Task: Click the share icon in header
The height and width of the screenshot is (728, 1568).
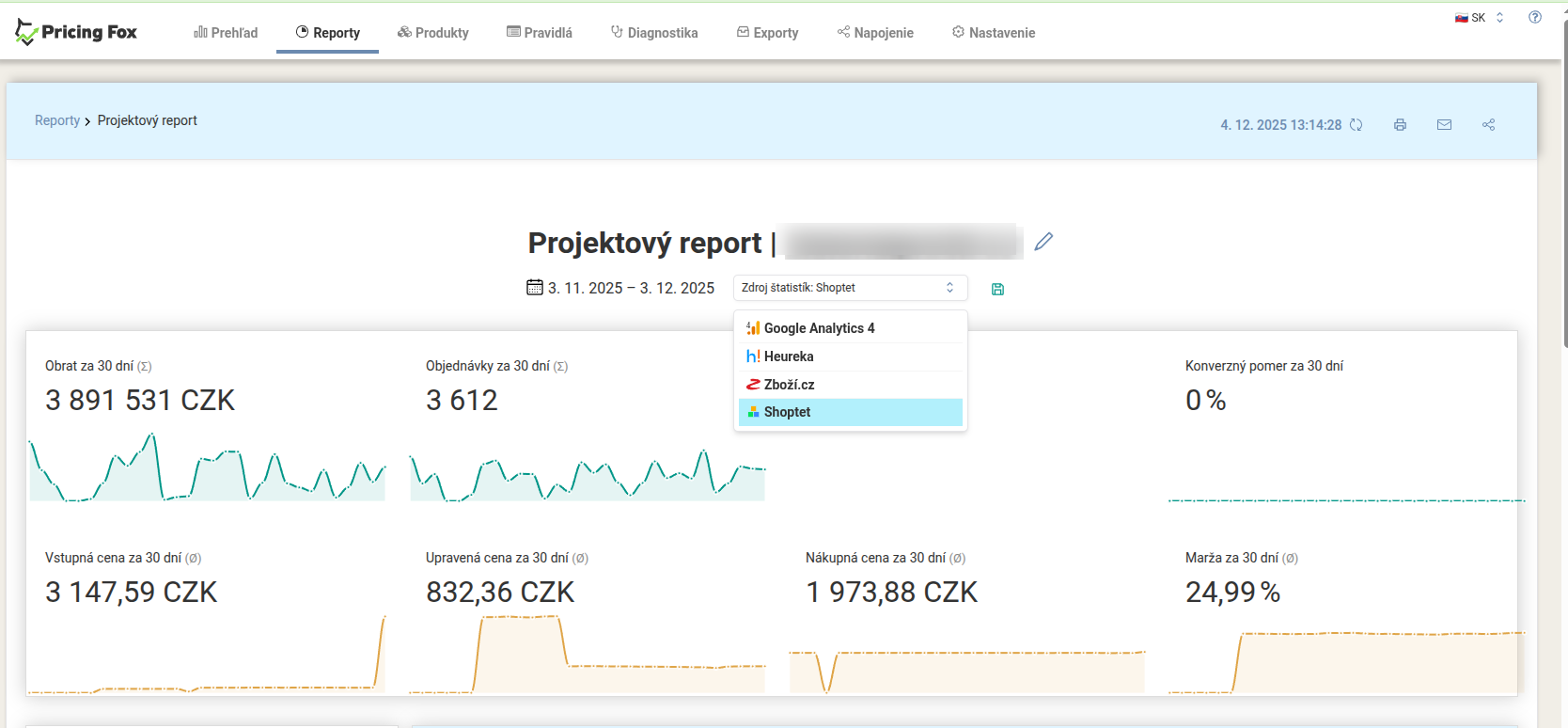Action: coord(1488,125)
